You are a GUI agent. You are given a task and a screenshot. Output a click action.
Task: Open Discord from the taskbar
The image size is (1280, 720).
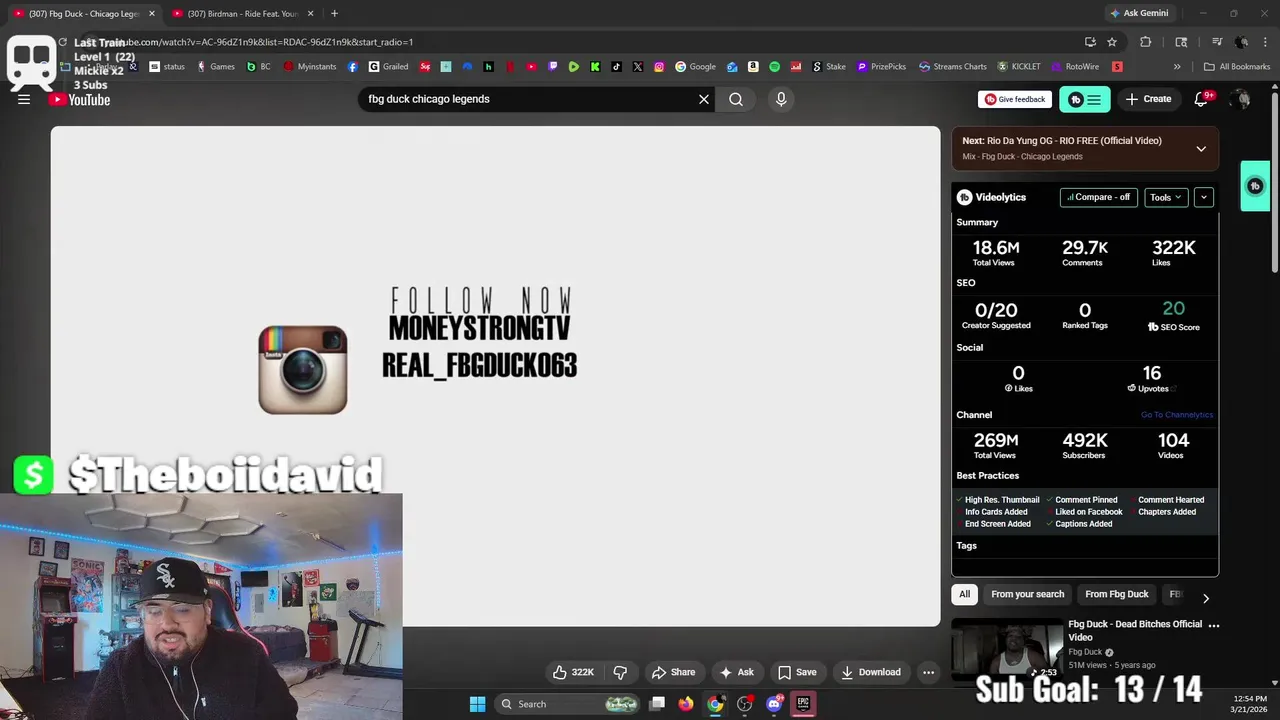[x=773, y=704]
